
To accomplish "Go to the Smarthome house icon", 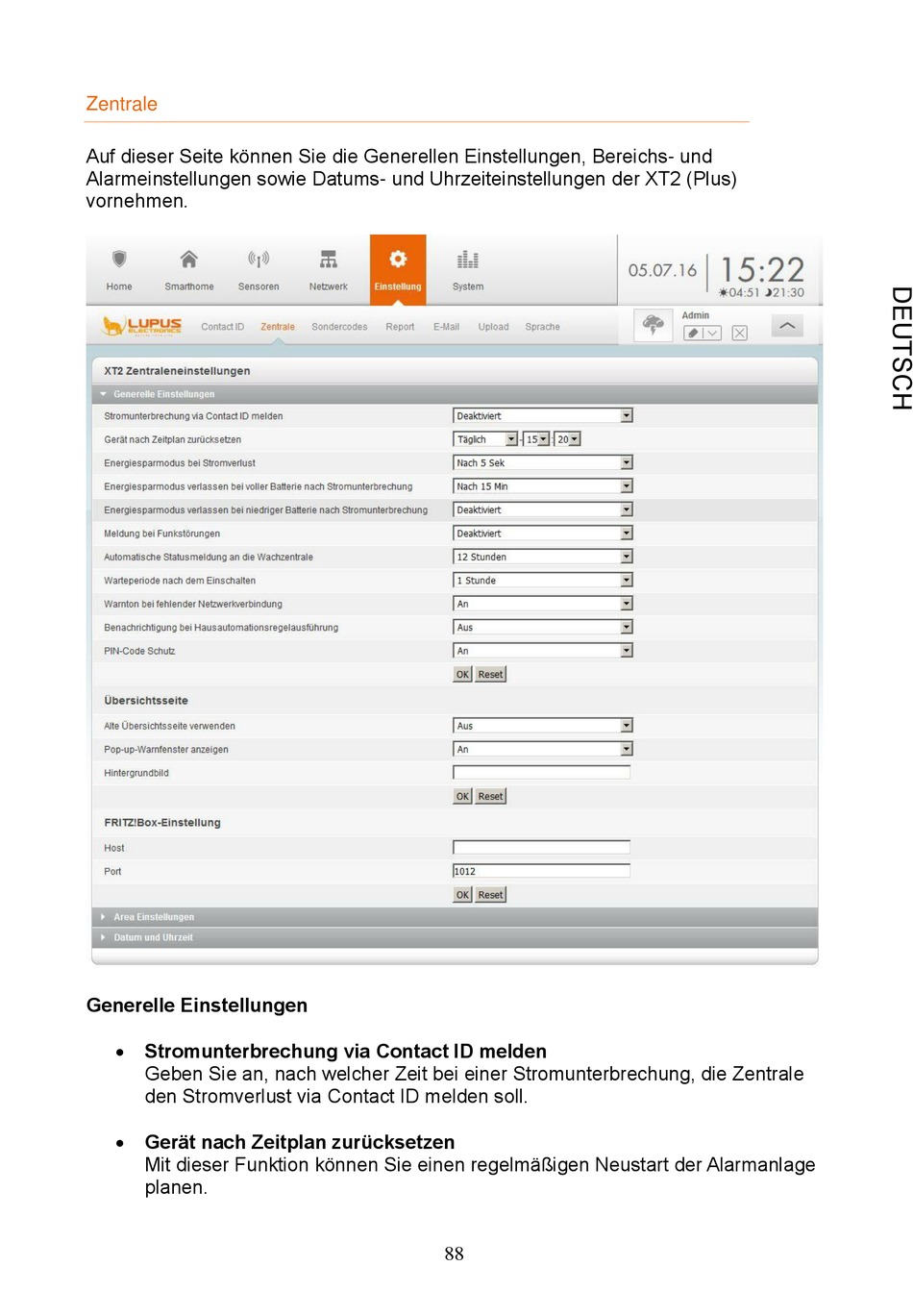I will click(x=189, y=260).
